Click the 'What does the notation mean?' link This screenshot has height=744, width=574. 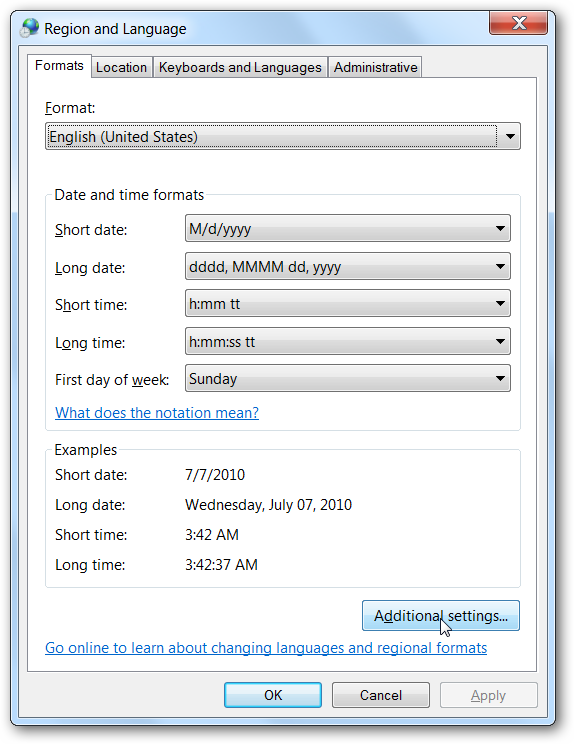coord(157,413)
